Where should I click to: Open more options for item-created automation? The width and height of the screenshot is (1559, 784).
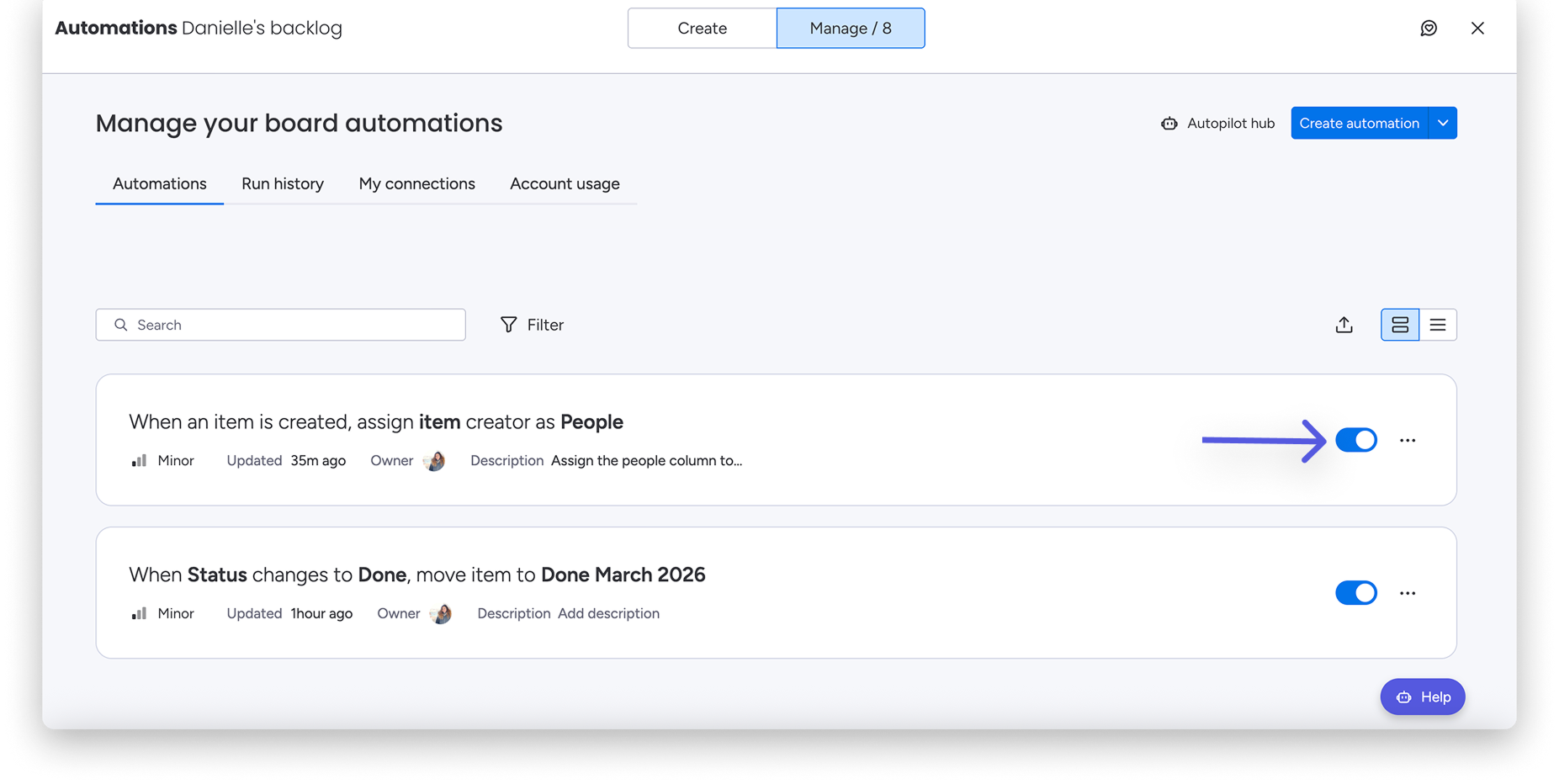(1408, 440)
